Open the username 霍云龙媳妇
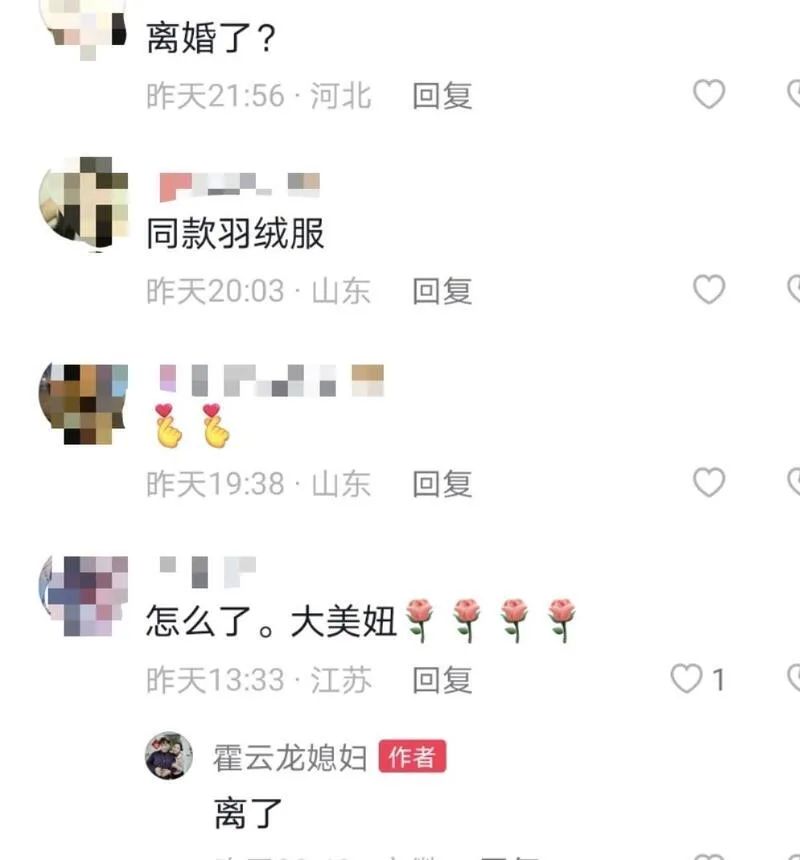Viewport: 800px width, 860px height. point(290,758)
